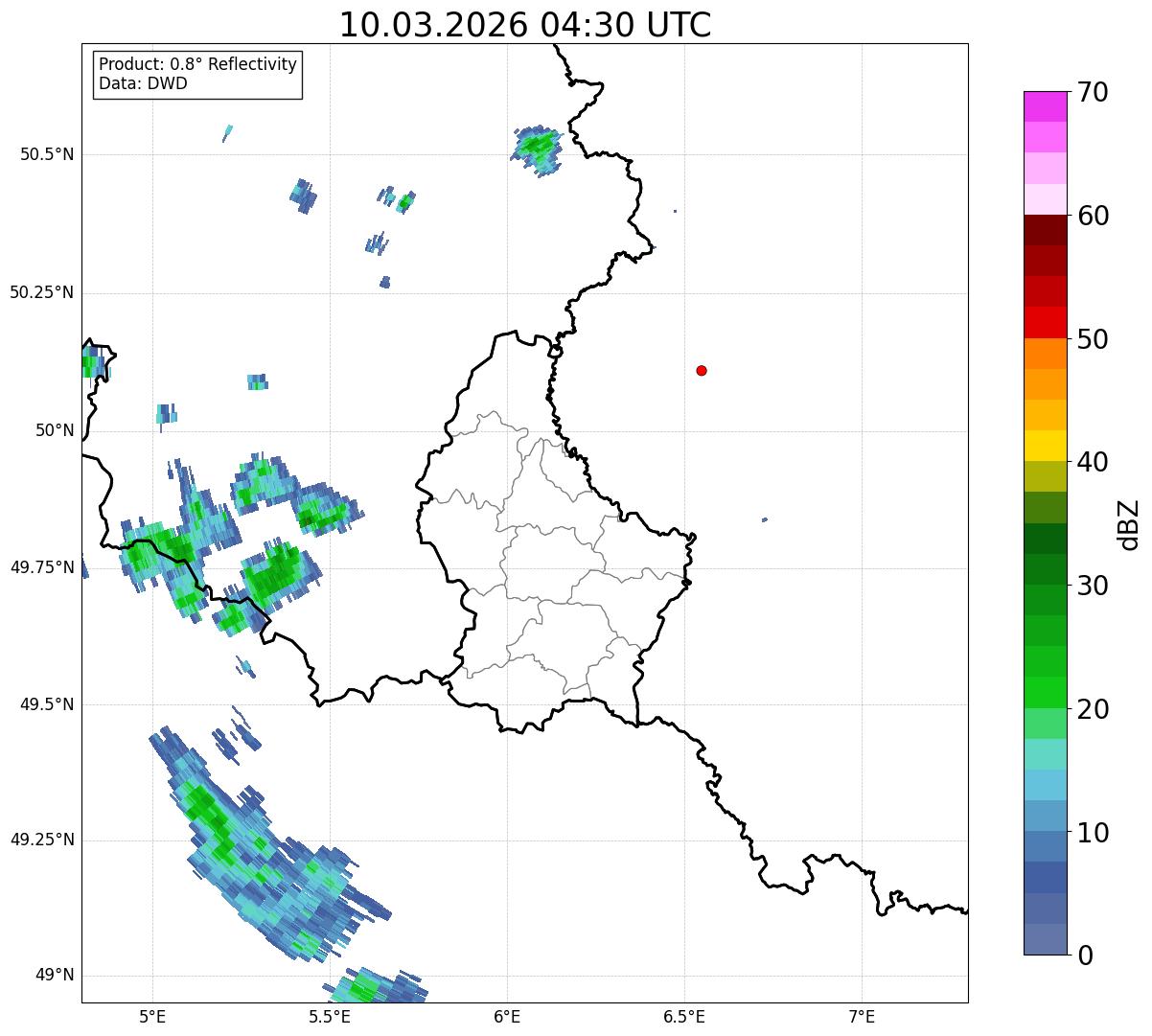
Task: Click the colorbar '50' tick label
Action: pos(1093,339)
